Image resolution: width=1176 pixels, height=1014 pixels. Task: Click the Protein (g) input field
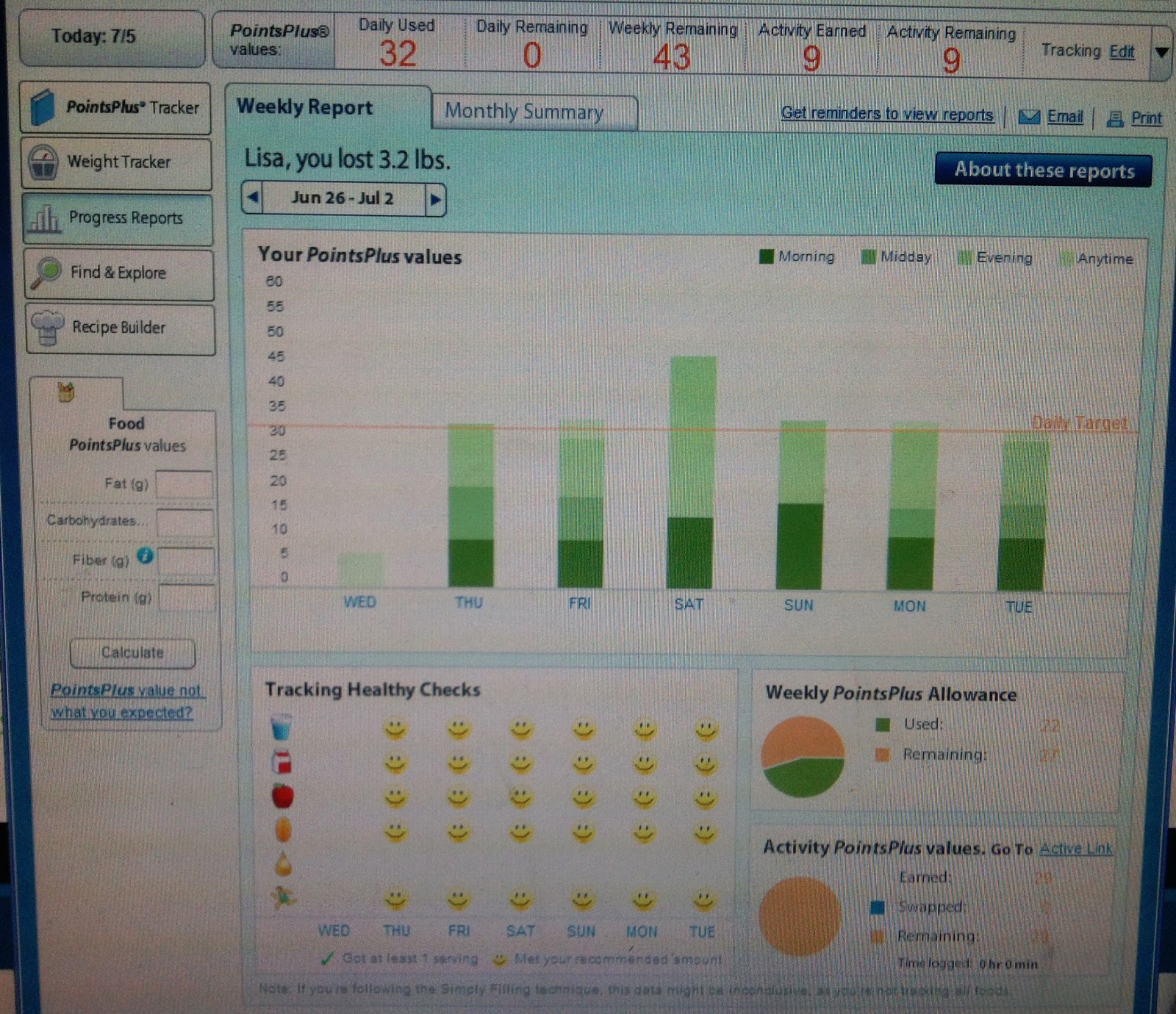coord(187,598)
